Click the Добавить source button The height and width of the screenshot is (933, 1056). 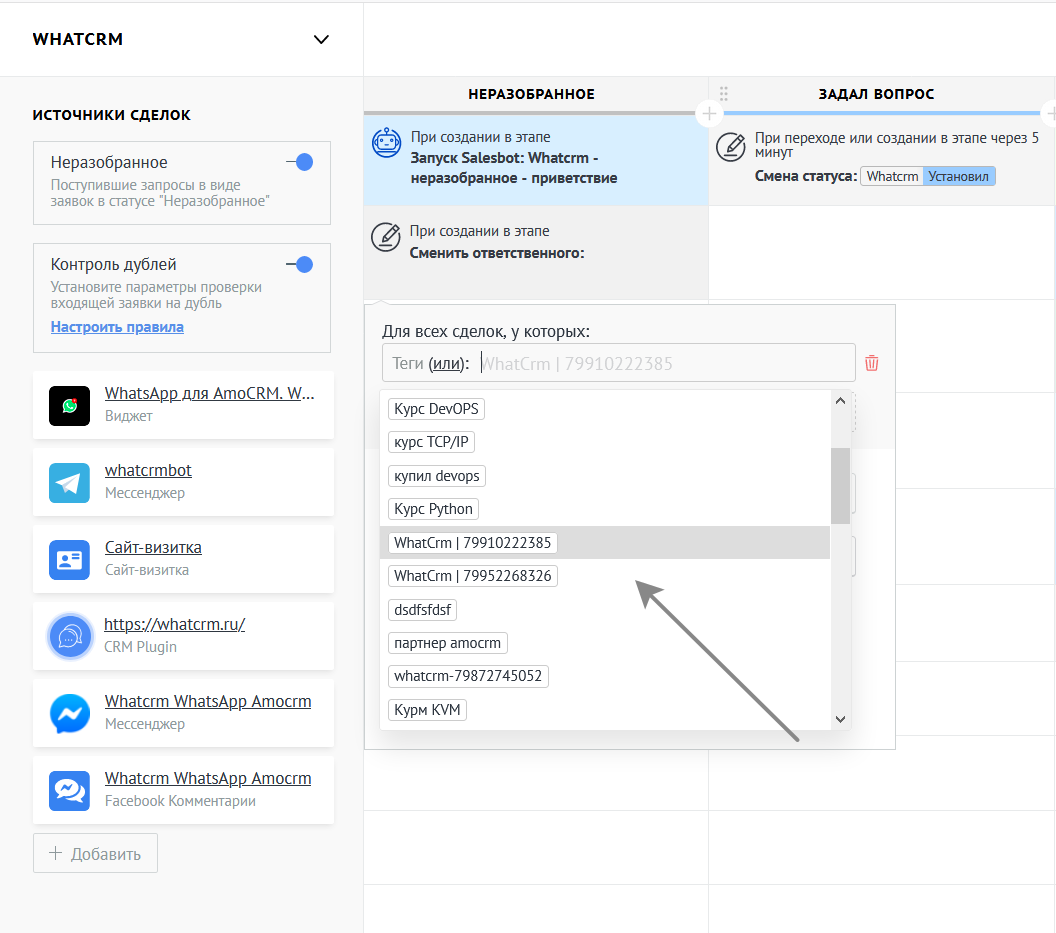point(96,854)
